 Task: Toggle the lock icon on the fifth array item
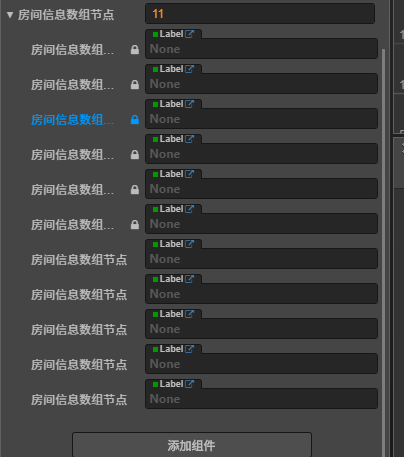(135, 190)
